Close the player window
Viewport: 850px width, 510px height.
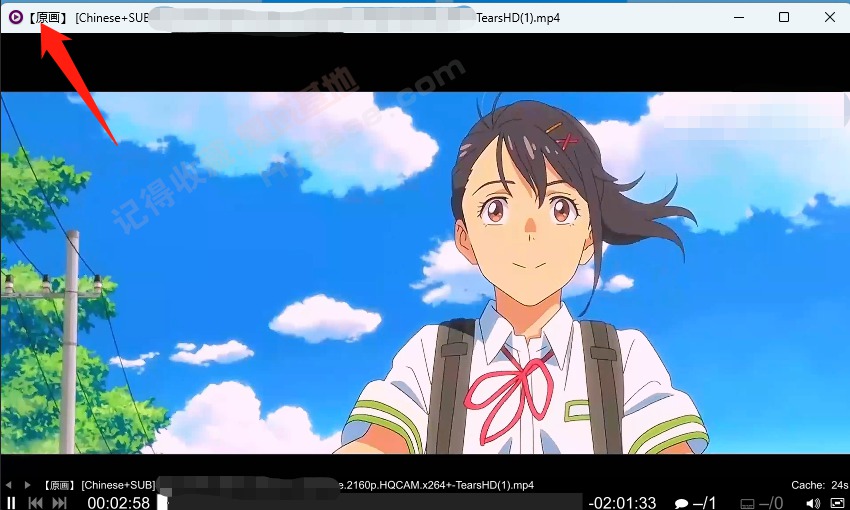829,17
